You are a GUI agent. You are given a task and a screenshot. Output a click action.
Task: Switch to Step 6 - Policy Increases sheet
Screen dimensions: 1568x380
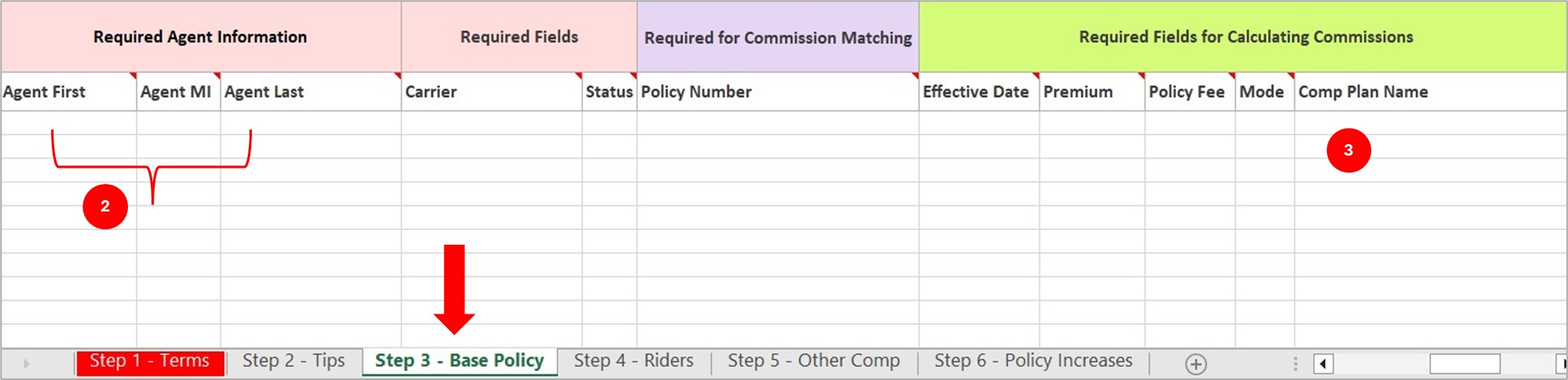1033,361
